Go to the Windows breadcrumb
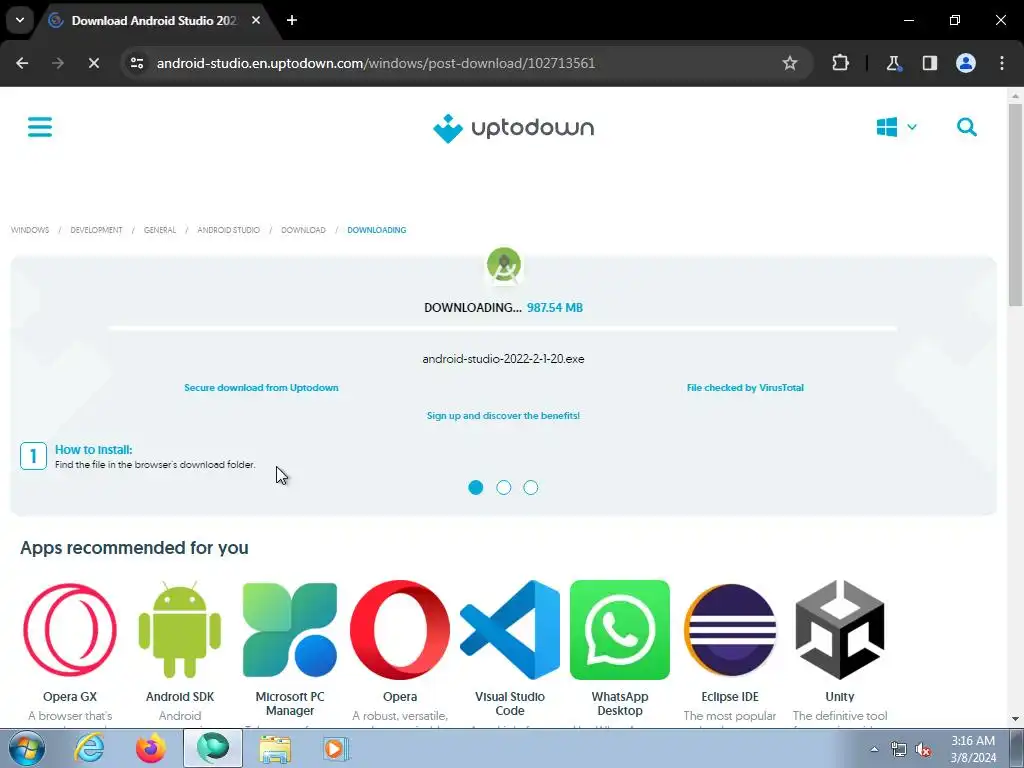The width and height of the screenshot is (1024, 768). tap(30, 230)
